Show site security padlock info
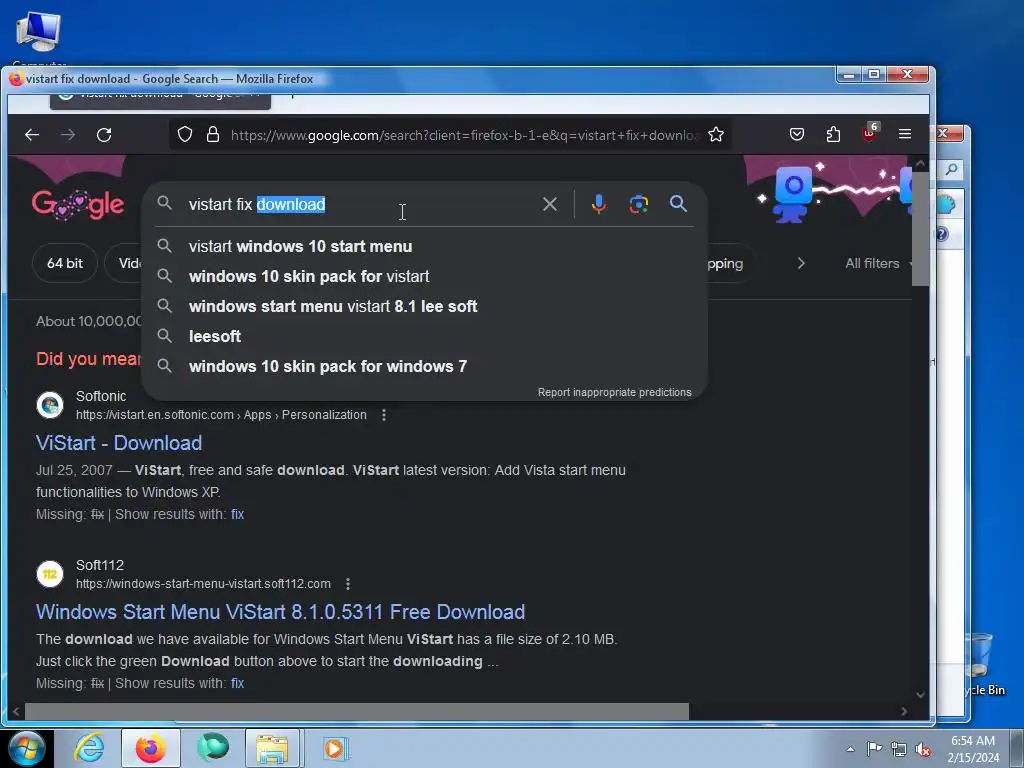 pos(213,135)
